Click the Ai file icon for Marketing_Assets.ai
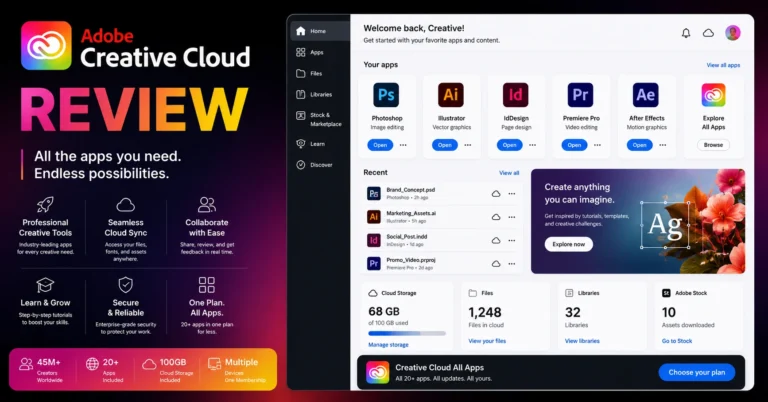 (374, 217)
